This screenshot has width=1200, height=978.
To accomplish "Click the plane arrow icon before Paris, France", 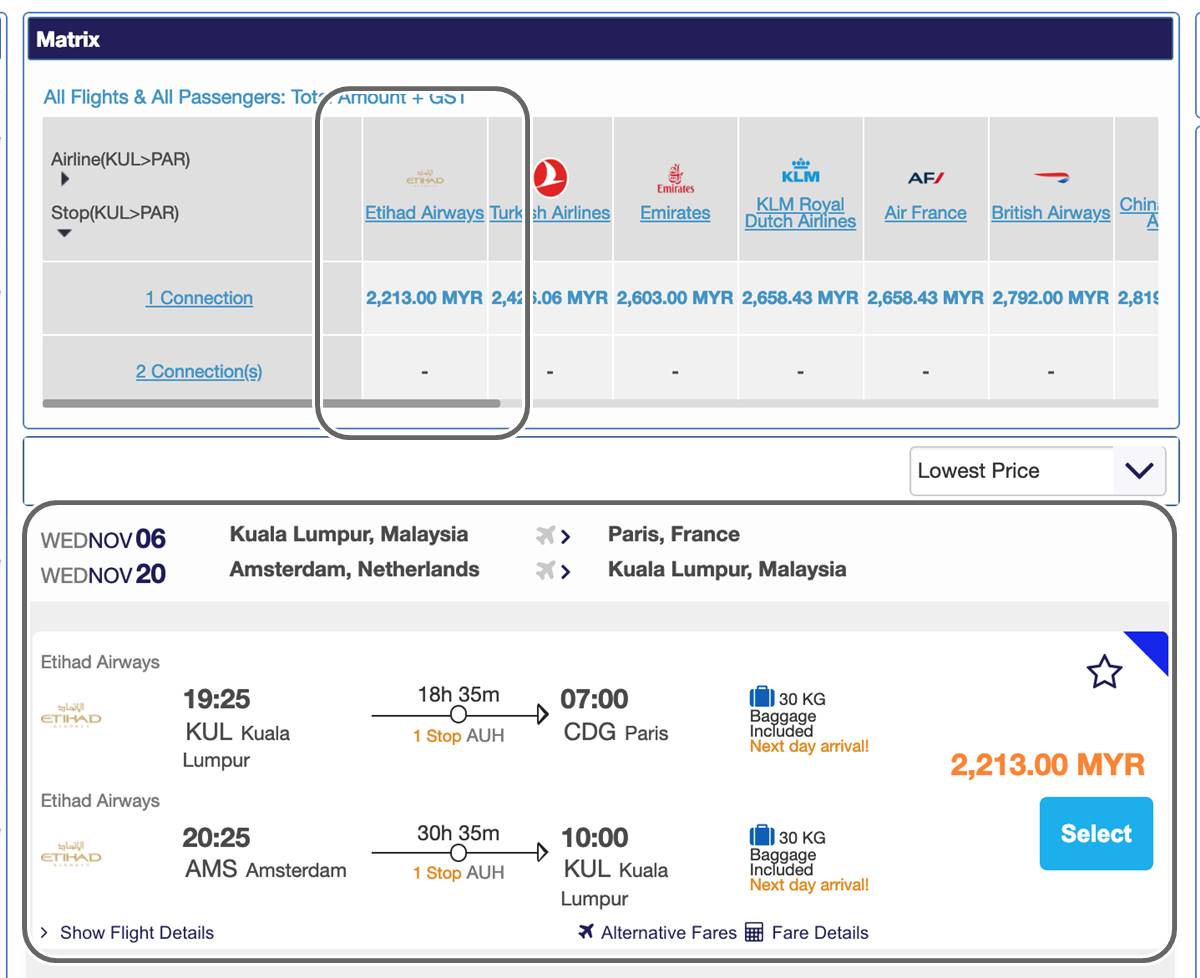I will (553, 537).
